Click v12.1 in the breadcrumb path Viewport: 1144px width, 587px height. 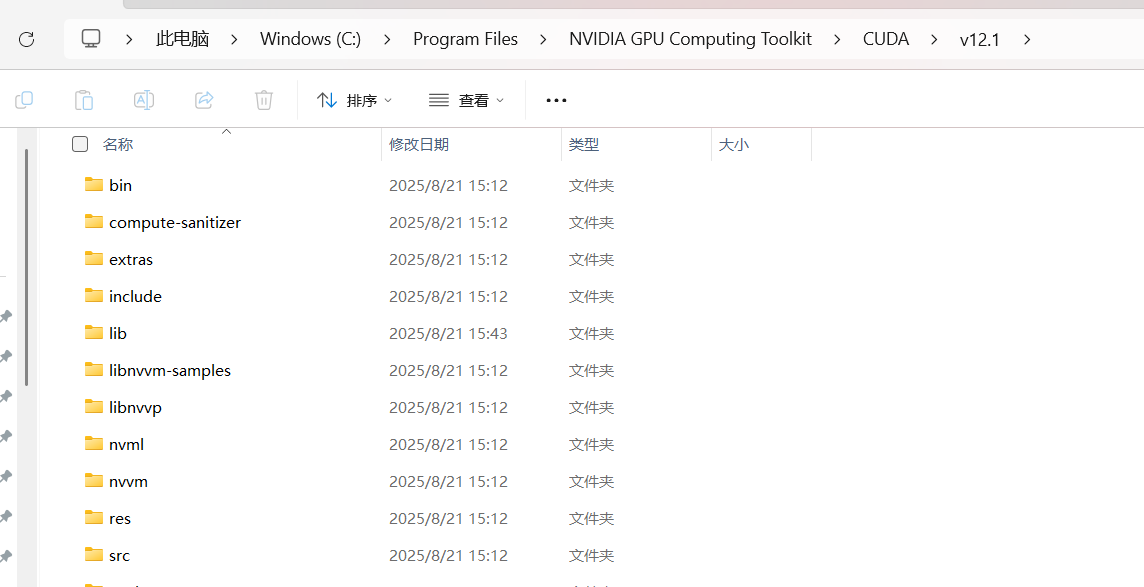click(x=979, y=39)
